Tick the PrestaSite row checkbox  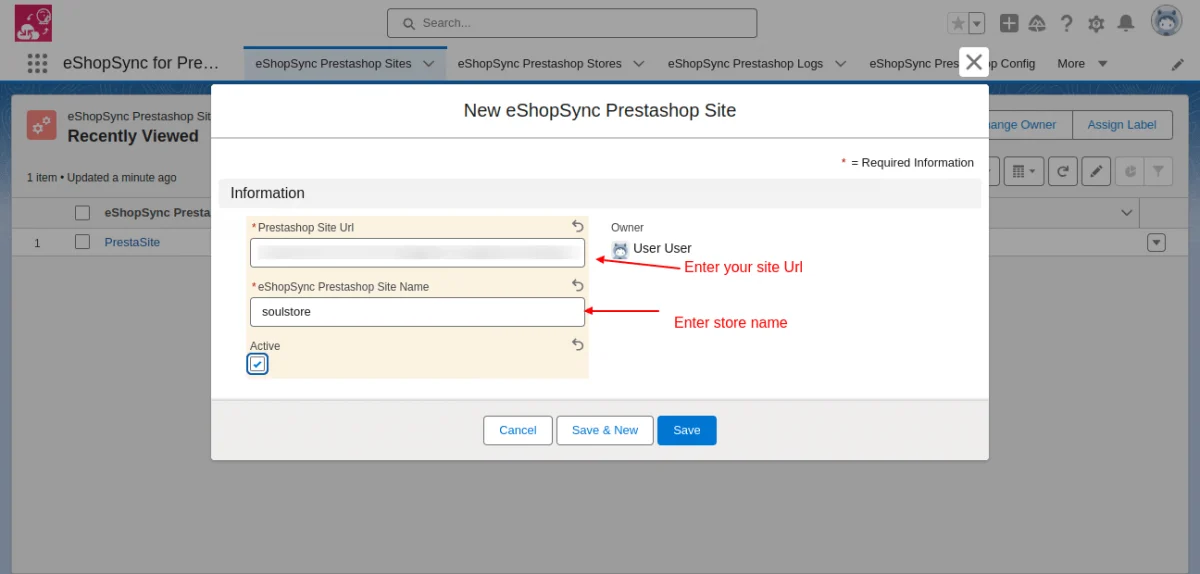(83, 242)
